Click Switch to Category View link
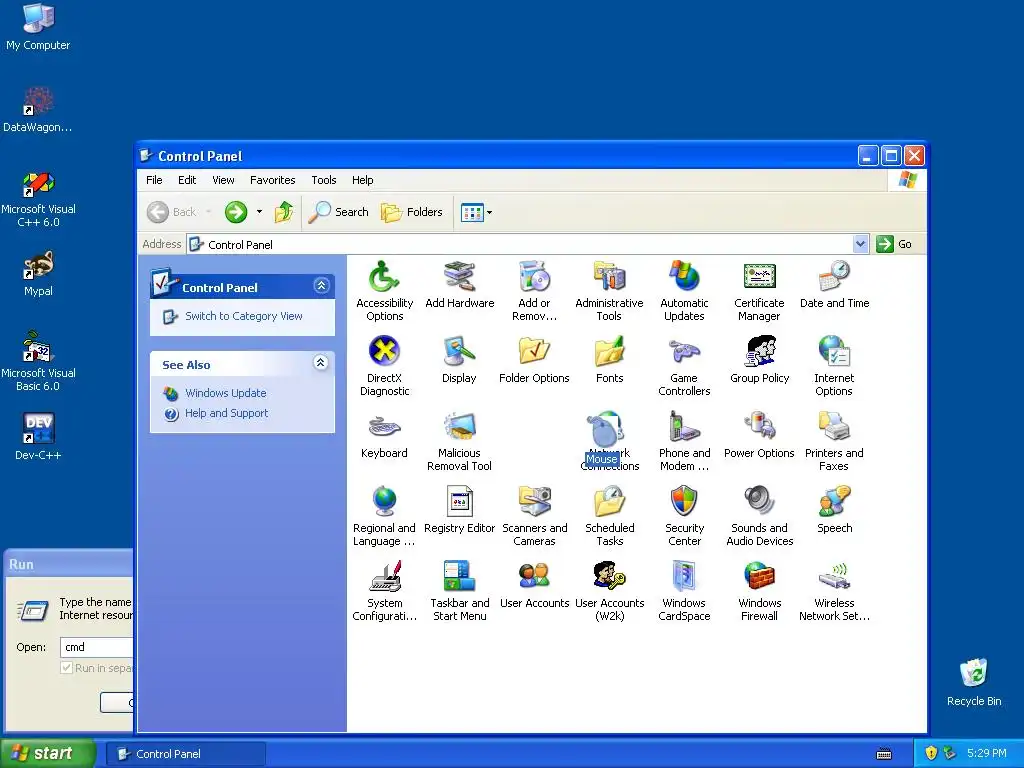The height and width of the screenshot is (768, 1024). [x=243, y=316]
